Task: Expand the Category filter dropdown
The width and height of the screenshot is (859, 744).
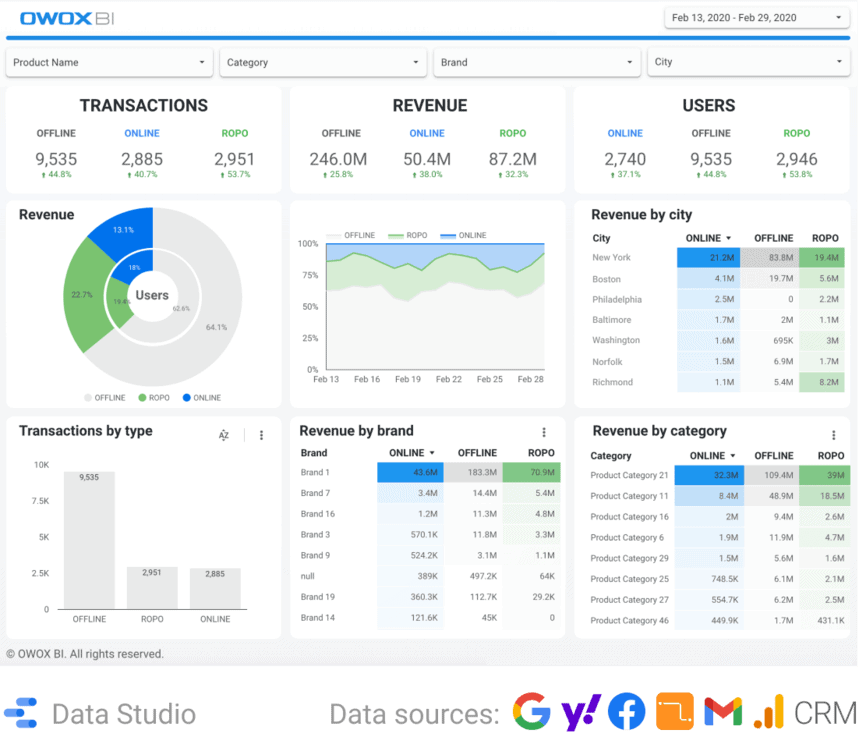Action: pos(323,62)
